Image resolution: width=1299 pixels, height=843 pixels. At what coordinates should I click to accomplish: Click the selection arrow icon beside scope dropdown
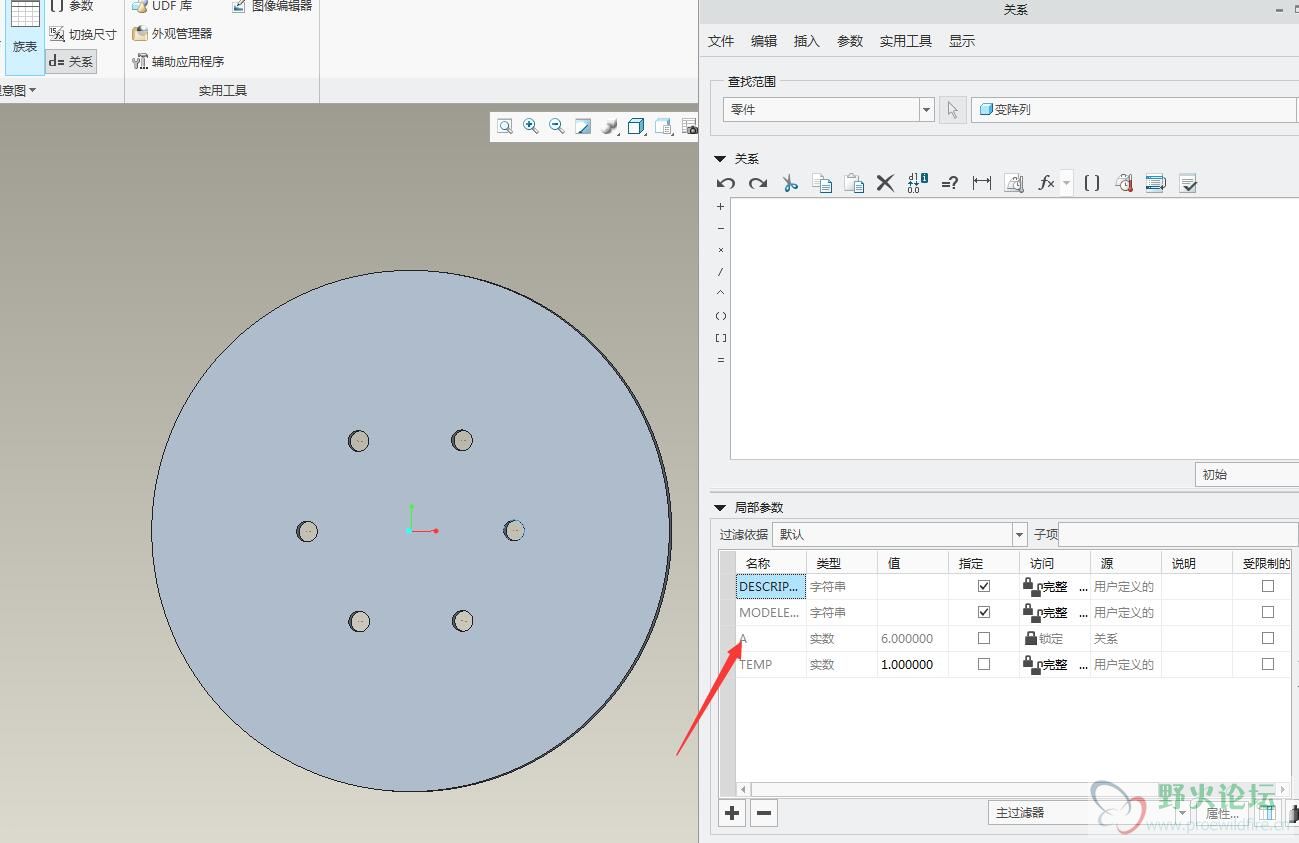(953, 110)
